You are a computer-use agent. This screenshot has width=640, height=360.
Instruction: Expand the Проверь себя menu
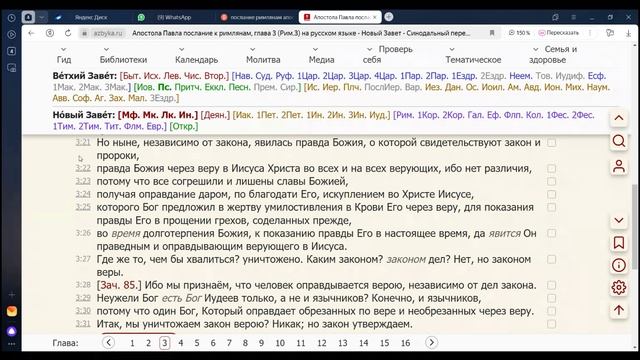click(x=388, y=54)
